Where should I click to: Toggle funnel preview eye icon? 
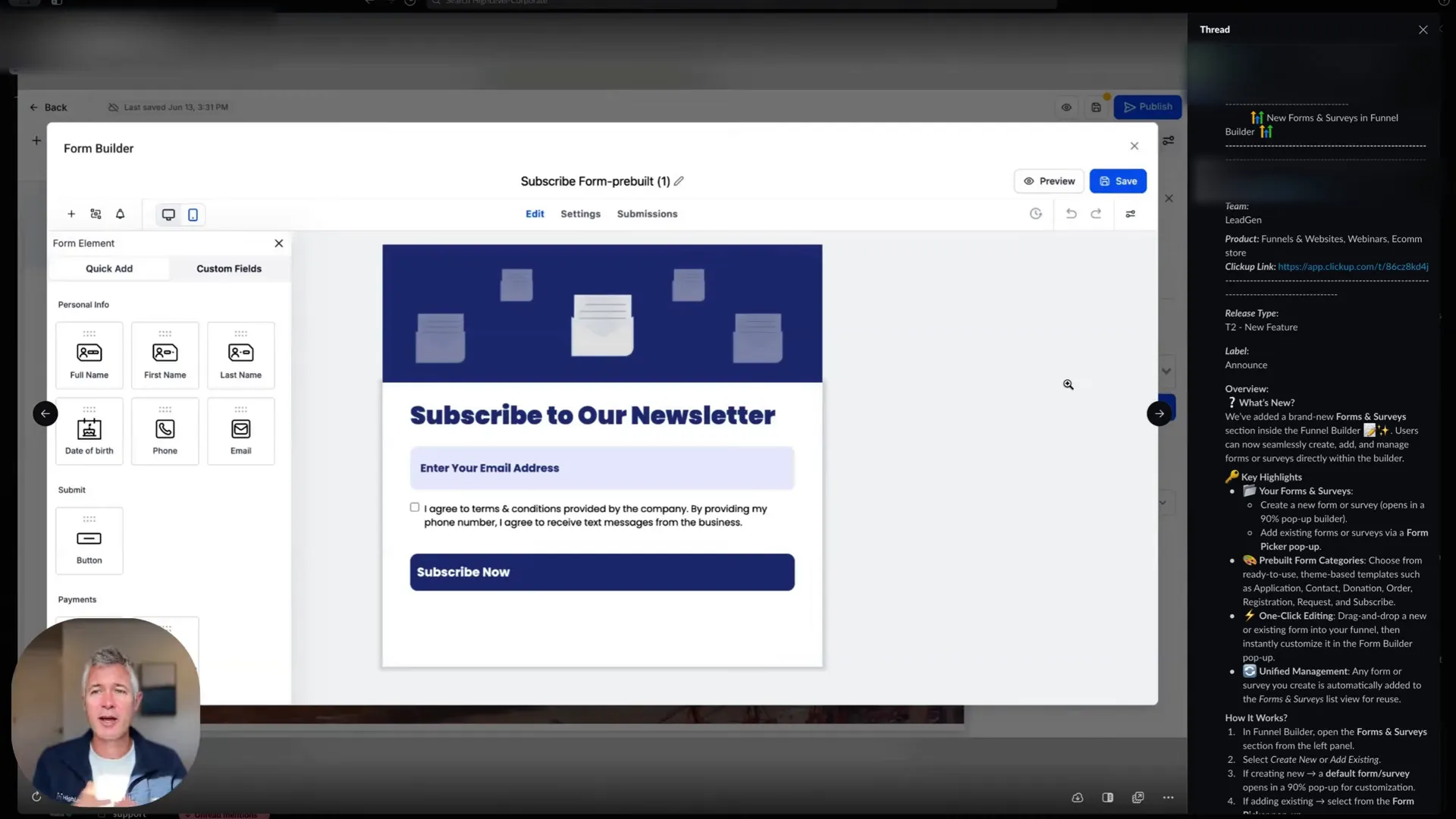1066,108
